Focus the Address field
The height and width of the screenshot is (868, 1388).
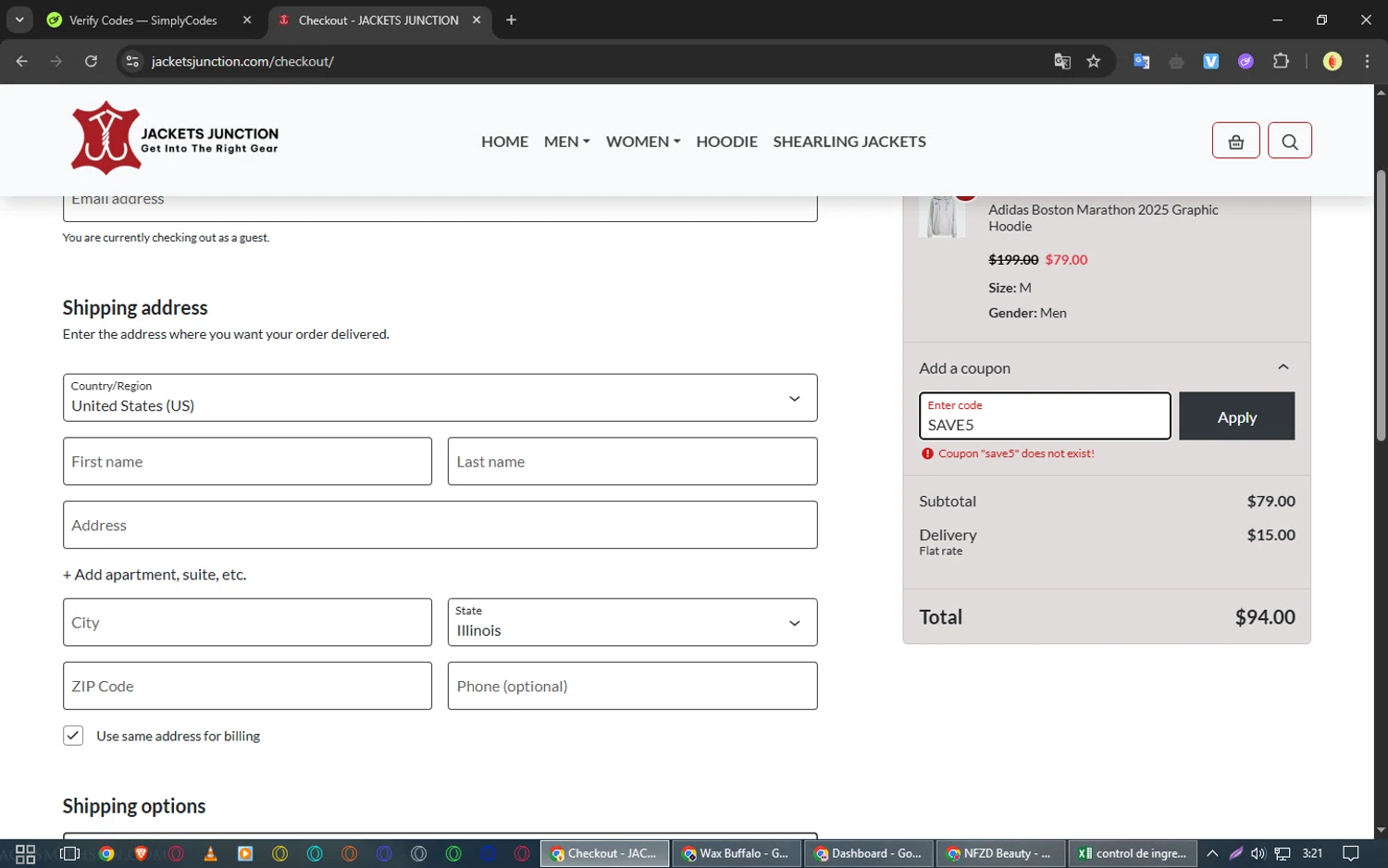440,525
